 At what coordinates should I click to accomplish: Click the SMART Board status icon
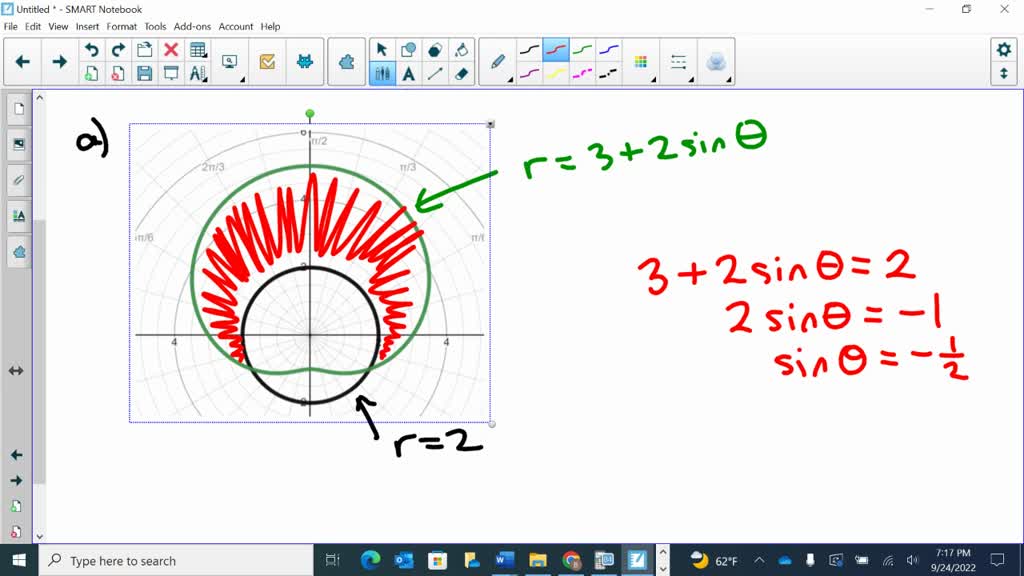305,62
